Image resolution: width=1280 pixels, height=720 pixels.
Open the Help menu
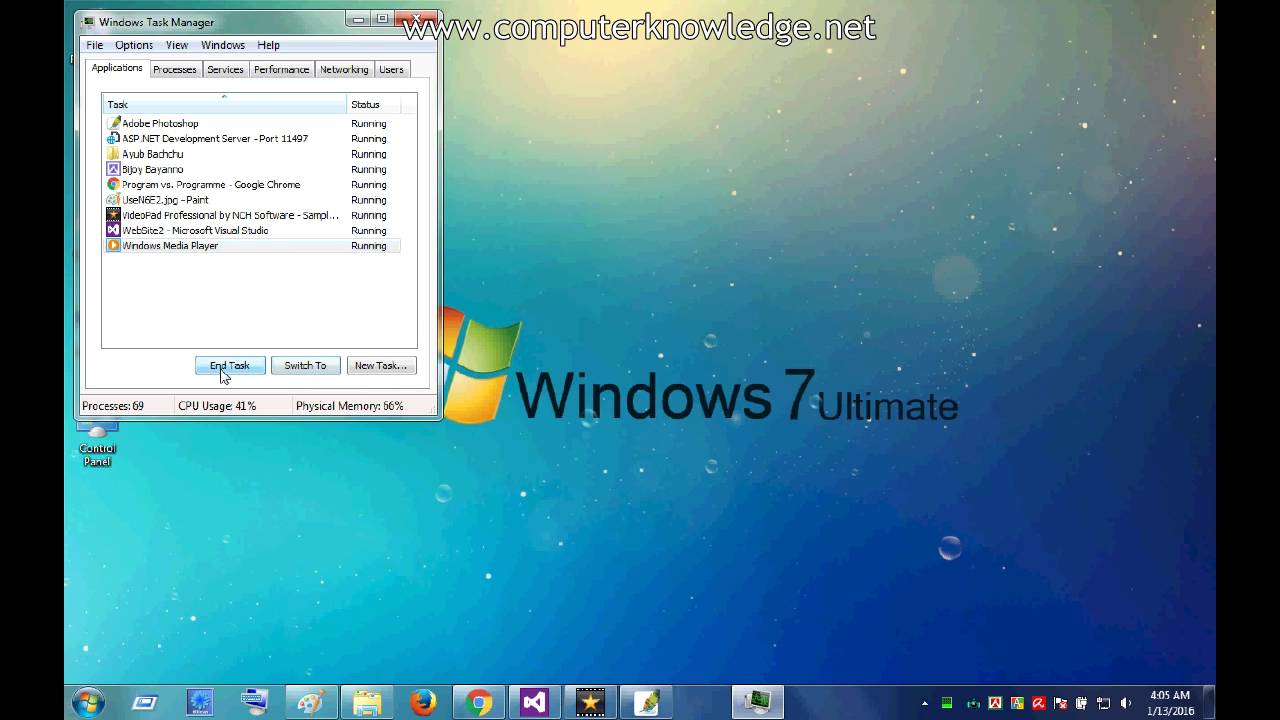pyautogui.click(x=268, y=45)
